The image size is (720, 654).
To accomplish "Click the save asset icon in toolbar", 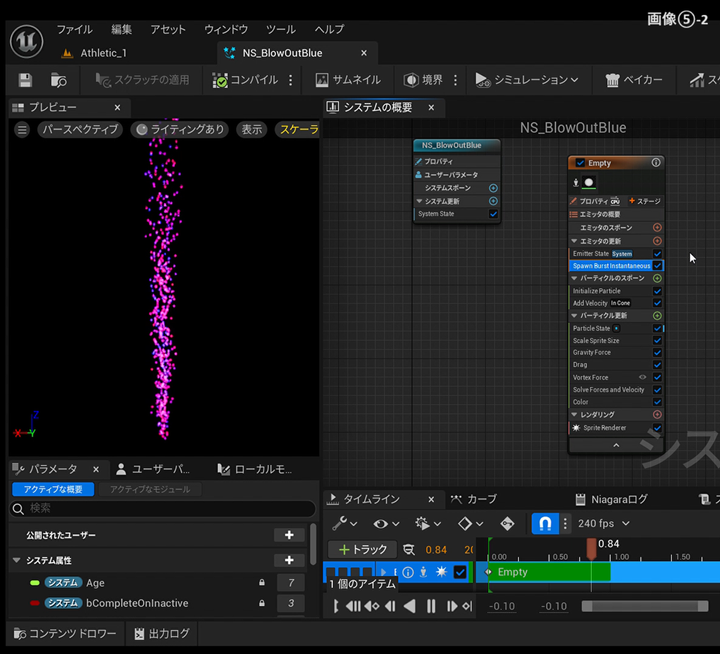I will (x=25, y=80).
